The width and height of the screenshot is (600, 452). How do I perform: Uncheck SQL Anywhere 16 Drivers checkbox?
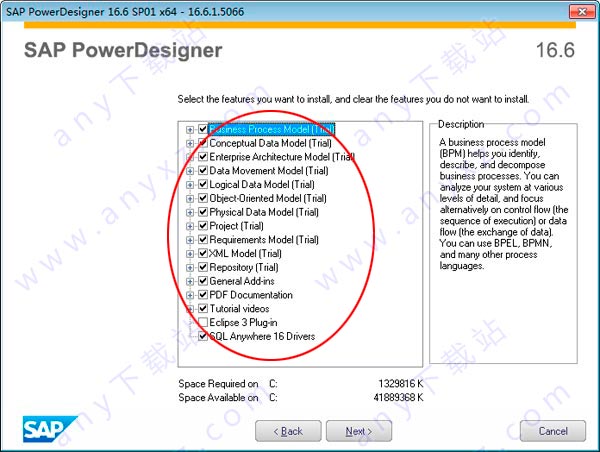tap(203, 336)
